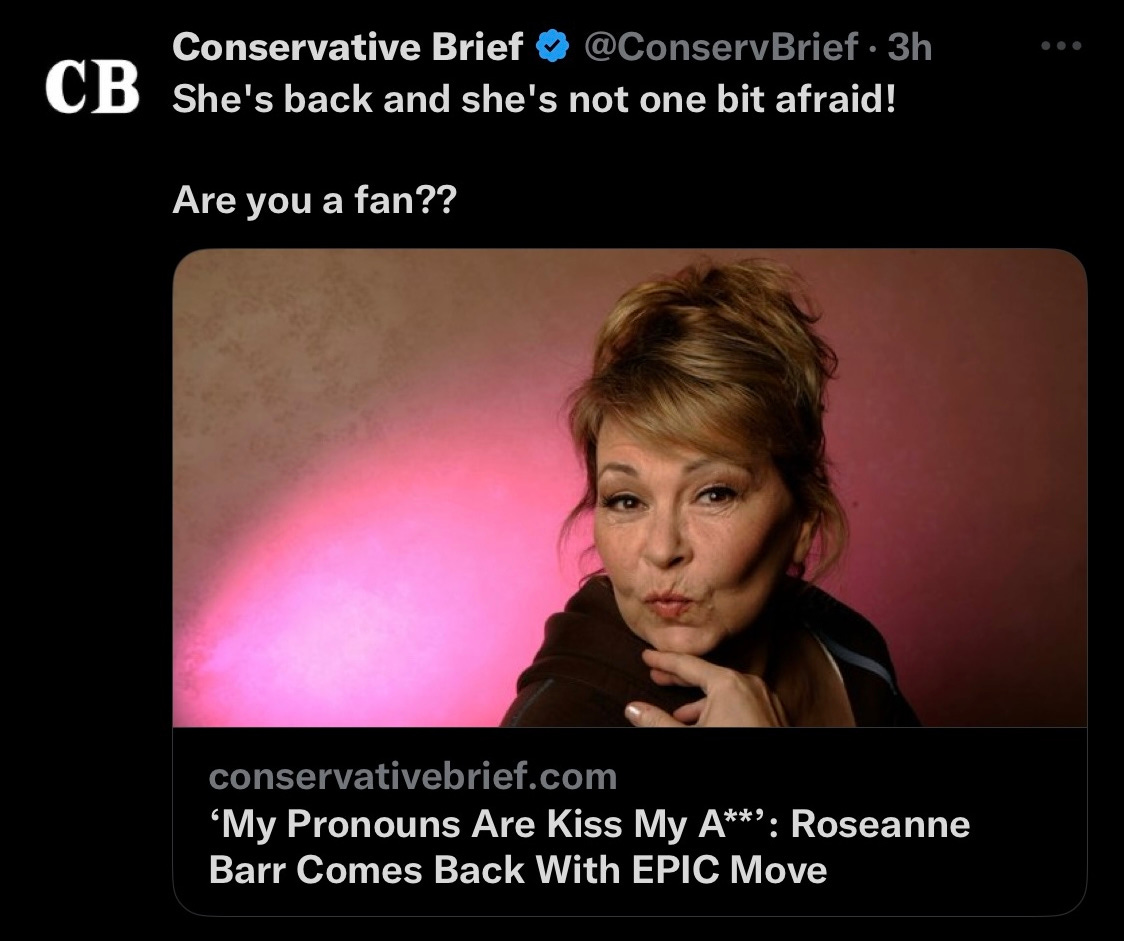Open the link card preview photo

630,488
